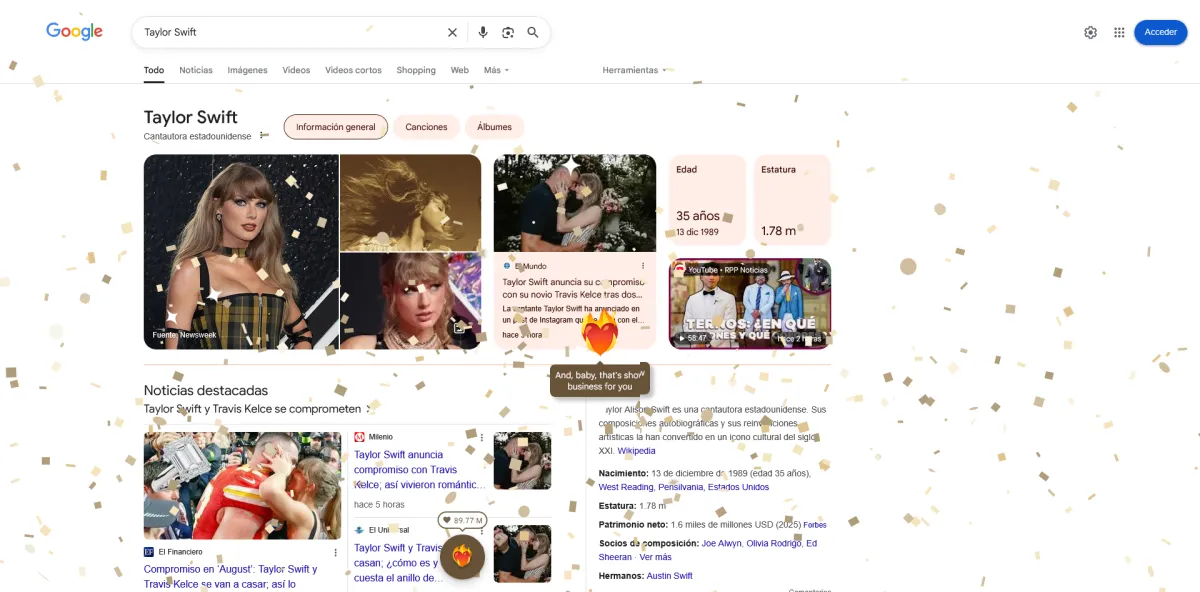Go to the Noticias tab
1200x592 pixels.
click(196, 70)
